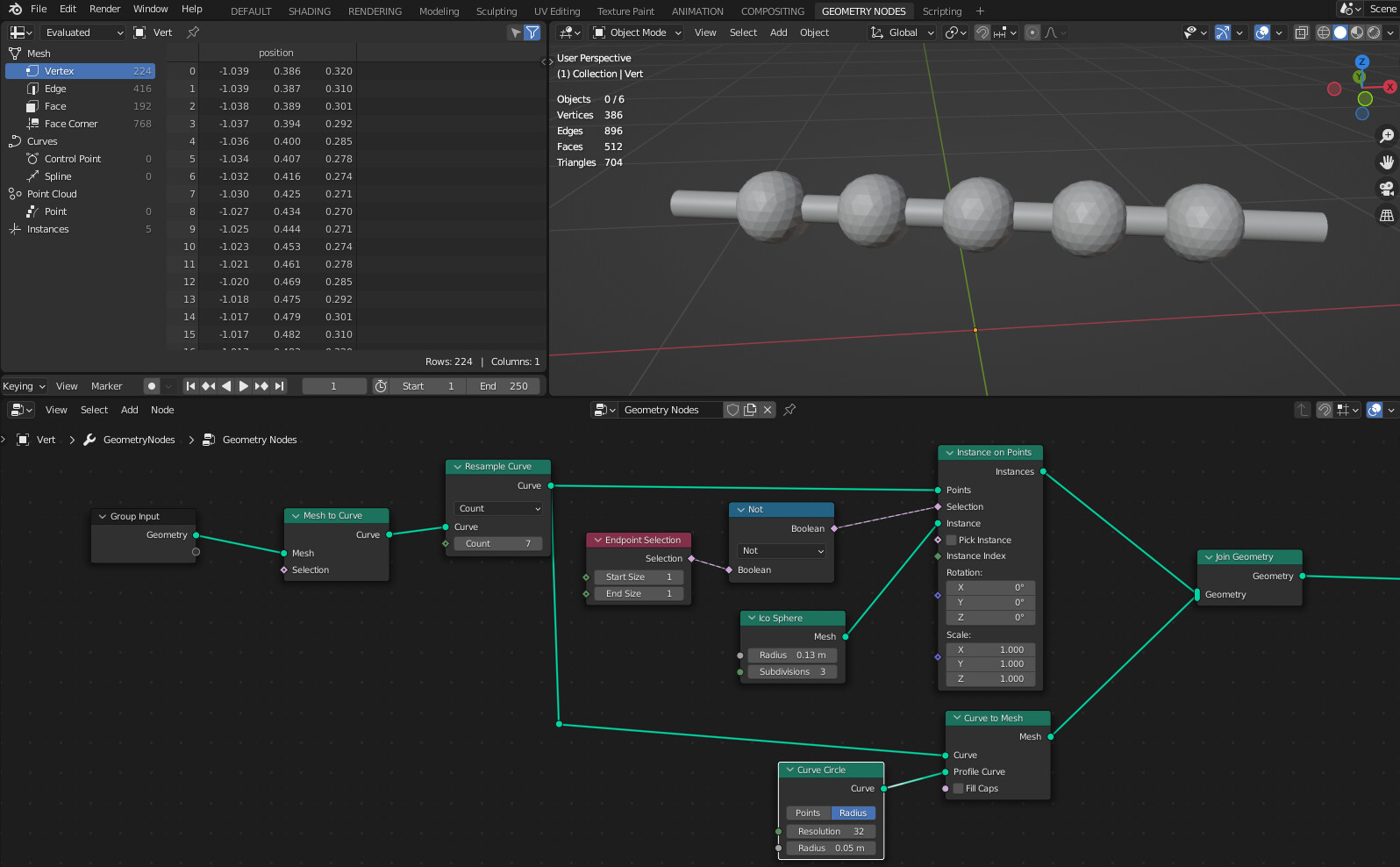Collapse the Ico Sphere node
The width and height of the screenshot is (1400, 867).
pos(752,619)
